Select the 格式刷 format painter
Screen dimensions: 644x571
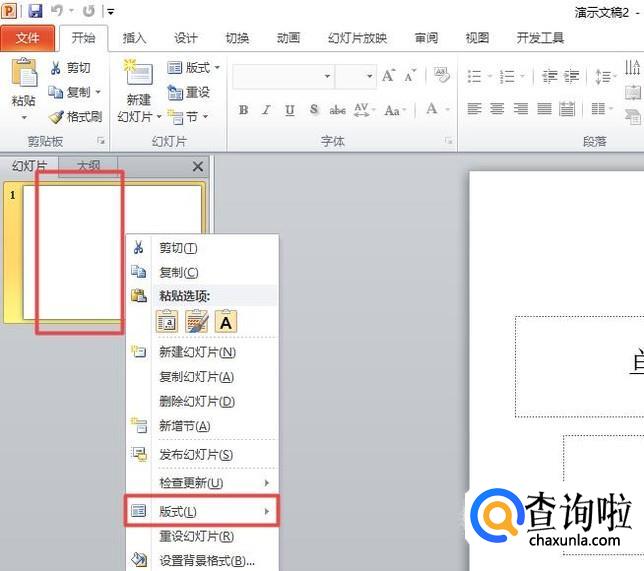(x=76, y=117)
